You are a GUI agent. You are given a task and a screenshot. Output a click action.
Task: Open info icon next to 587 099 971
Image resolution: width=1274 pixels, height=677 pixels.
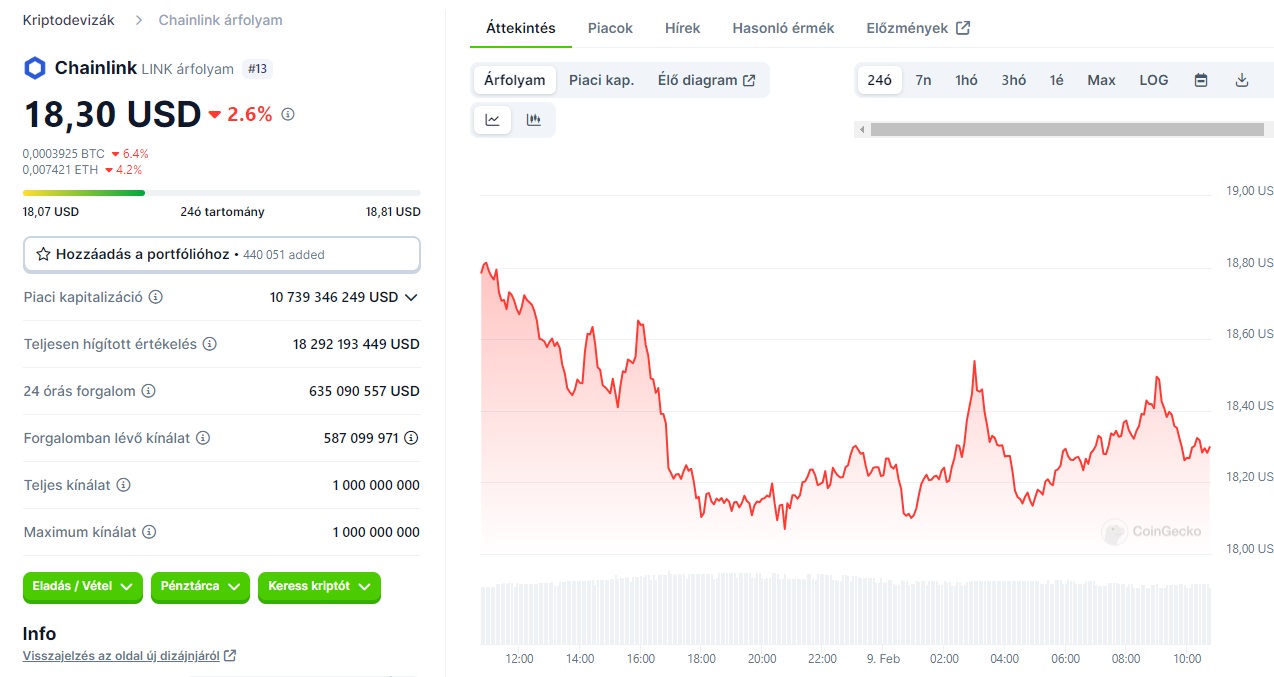pyautogui.click(x=411, y=438)
